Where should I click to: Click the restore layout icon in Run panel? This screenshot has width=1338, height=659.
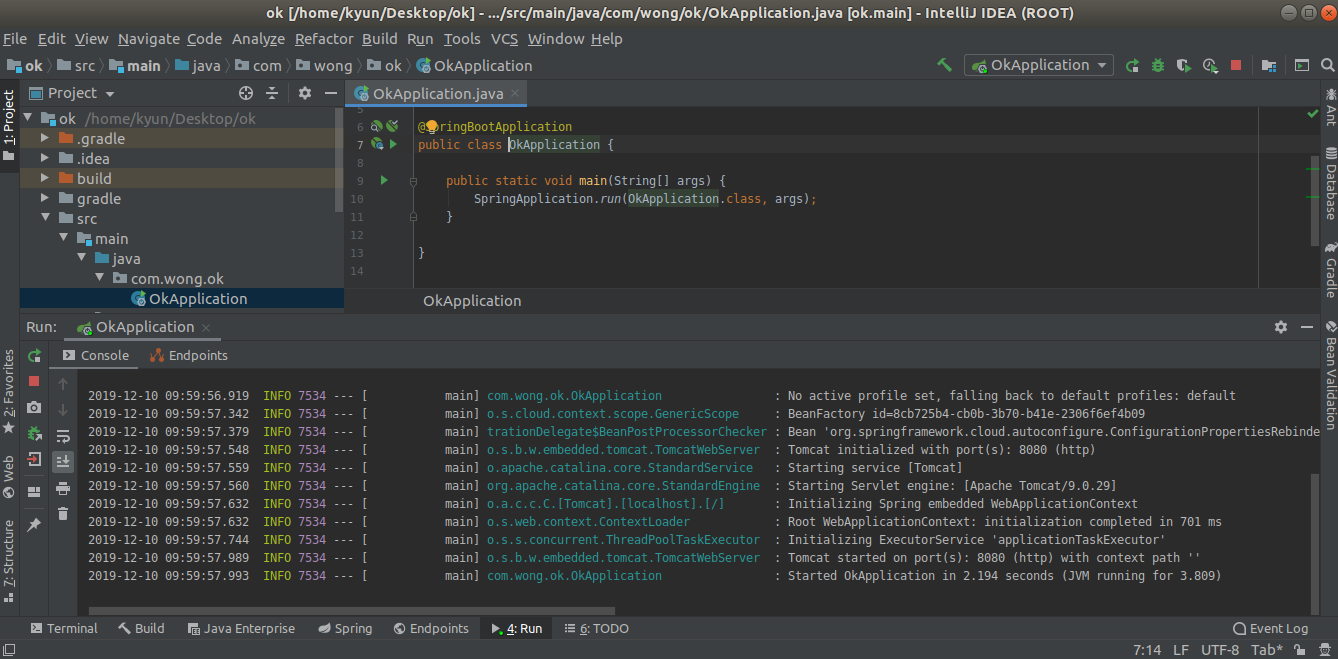click(34, 491)
